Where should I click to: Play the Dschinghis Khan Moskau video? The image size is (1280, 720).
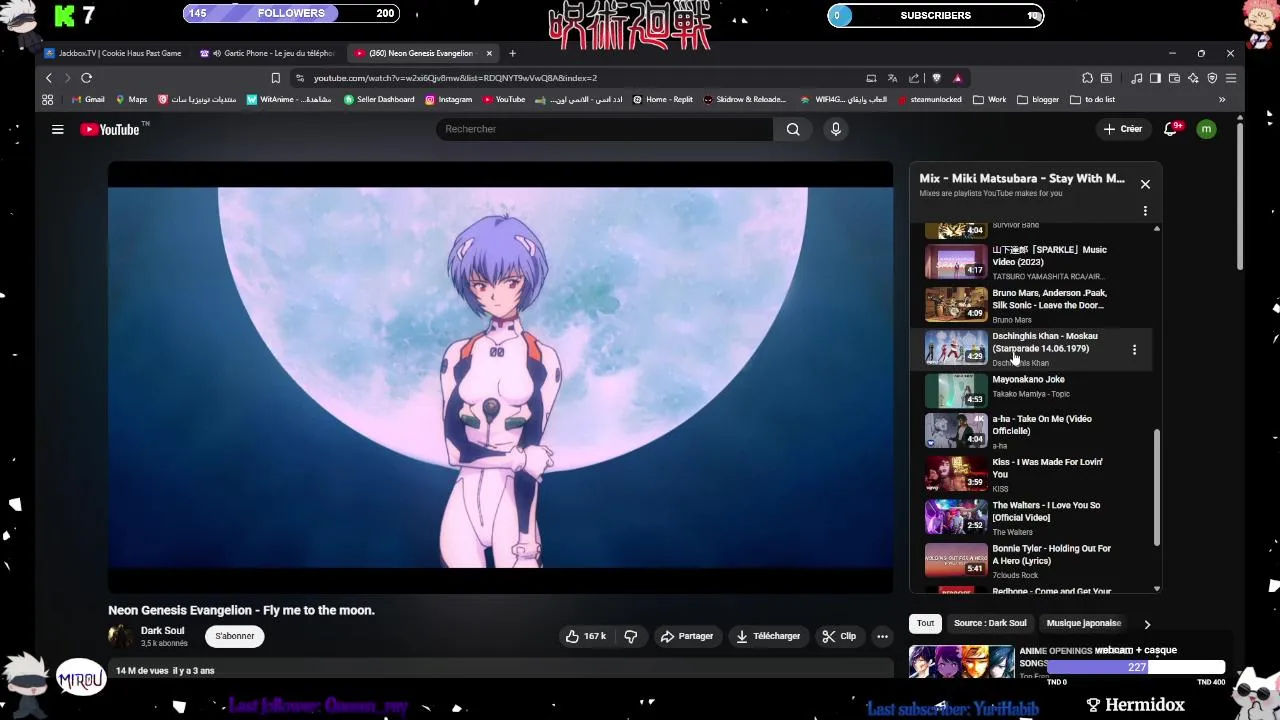coord(1033,349)
